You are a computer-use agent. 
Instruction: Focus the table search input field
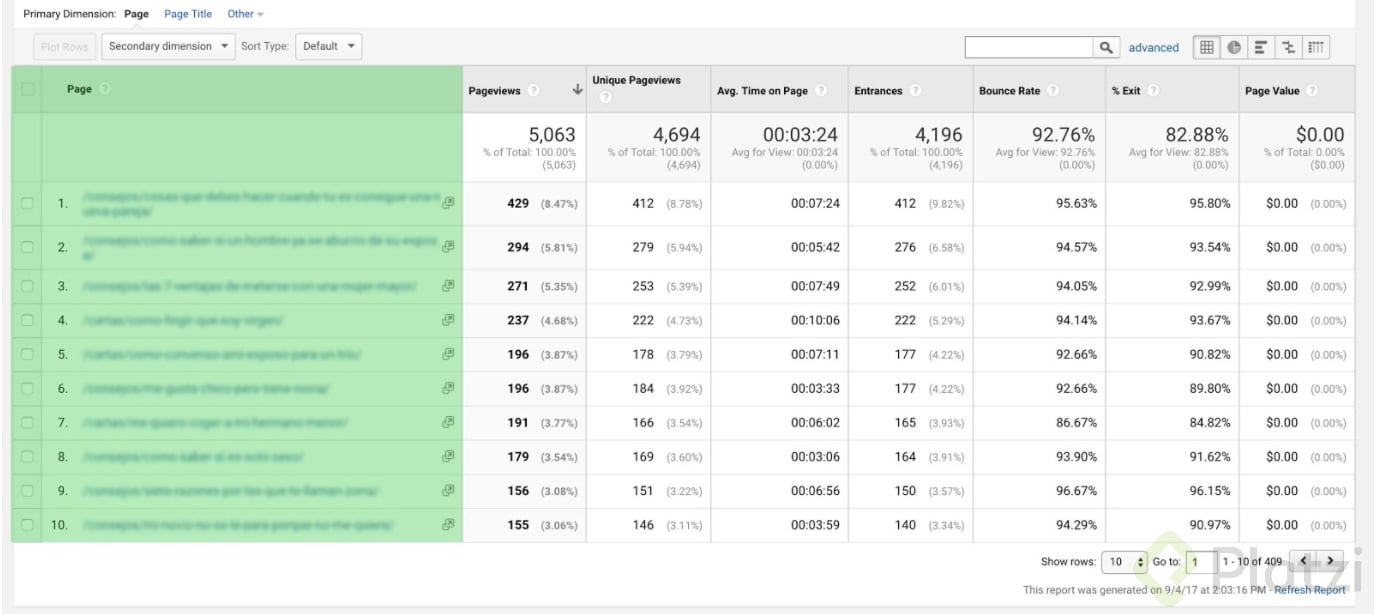(1029, 47)
